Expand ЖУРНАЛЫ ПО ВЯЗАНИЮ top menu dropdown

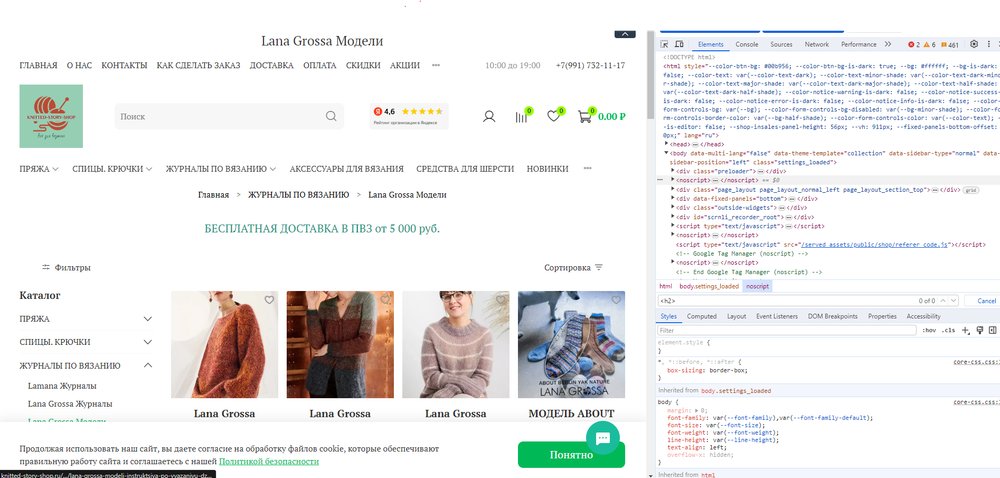pyautogui.click(x=273, y=169)
